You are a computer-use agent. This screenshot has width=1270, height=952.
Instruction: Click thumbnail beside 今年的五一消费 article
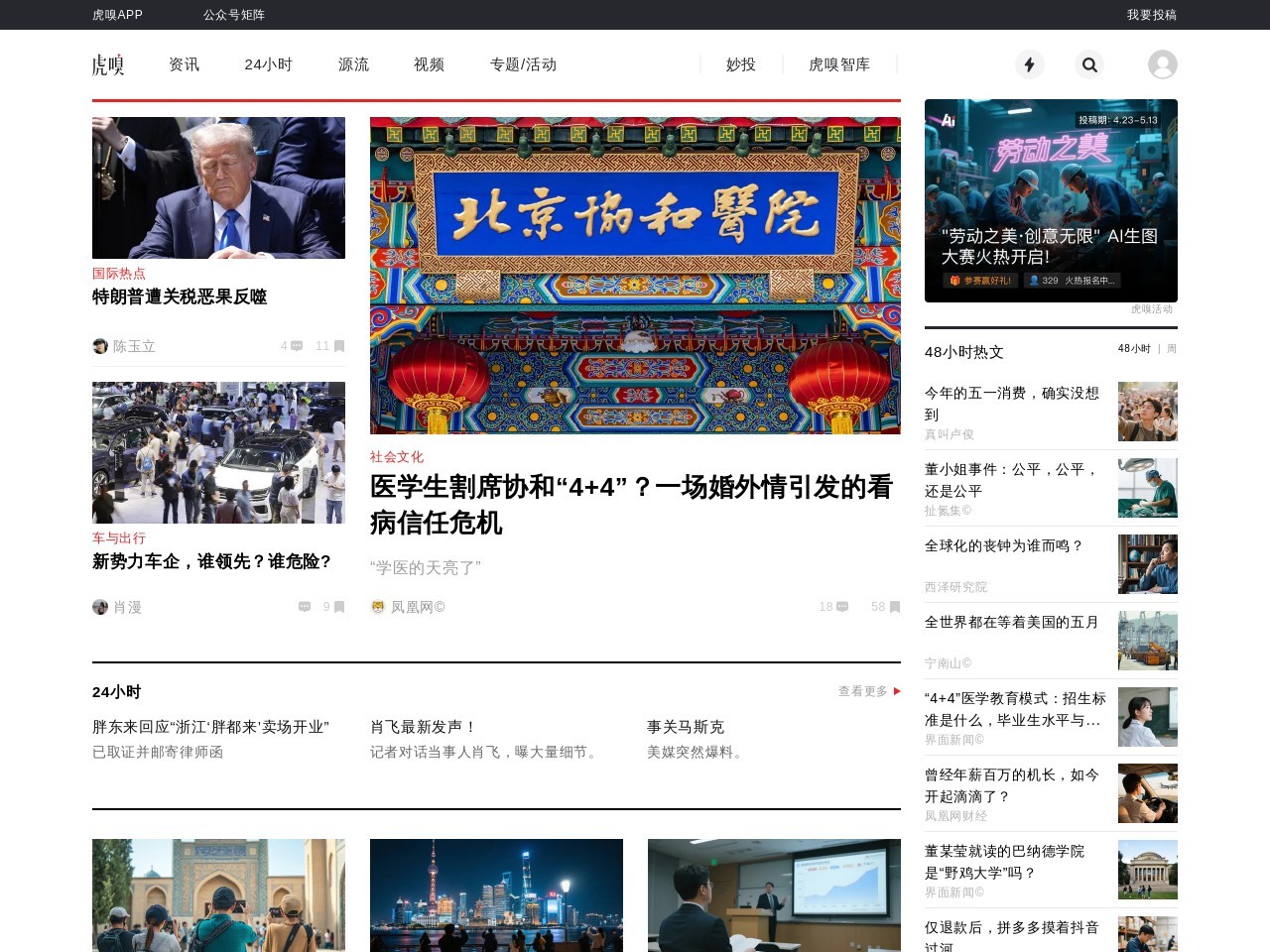1148,412
